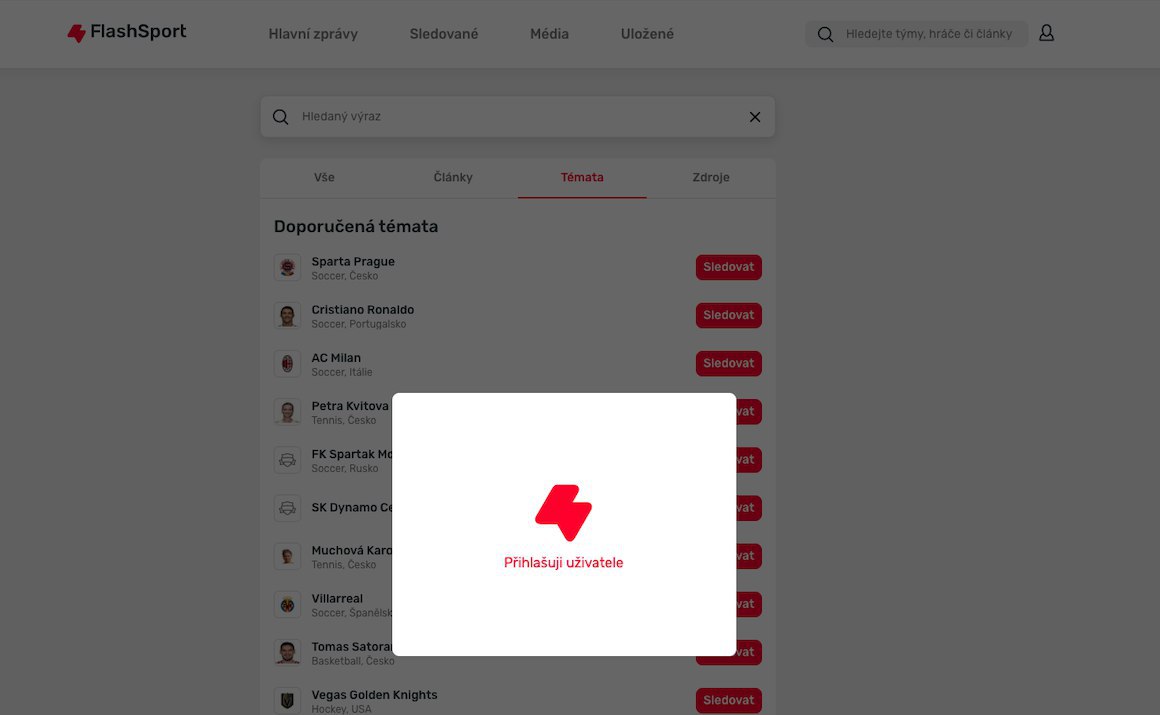Click Cristiano Ronaldo's avatar thumbnail
Viewport: 1160px width, 715px height.
287,315
